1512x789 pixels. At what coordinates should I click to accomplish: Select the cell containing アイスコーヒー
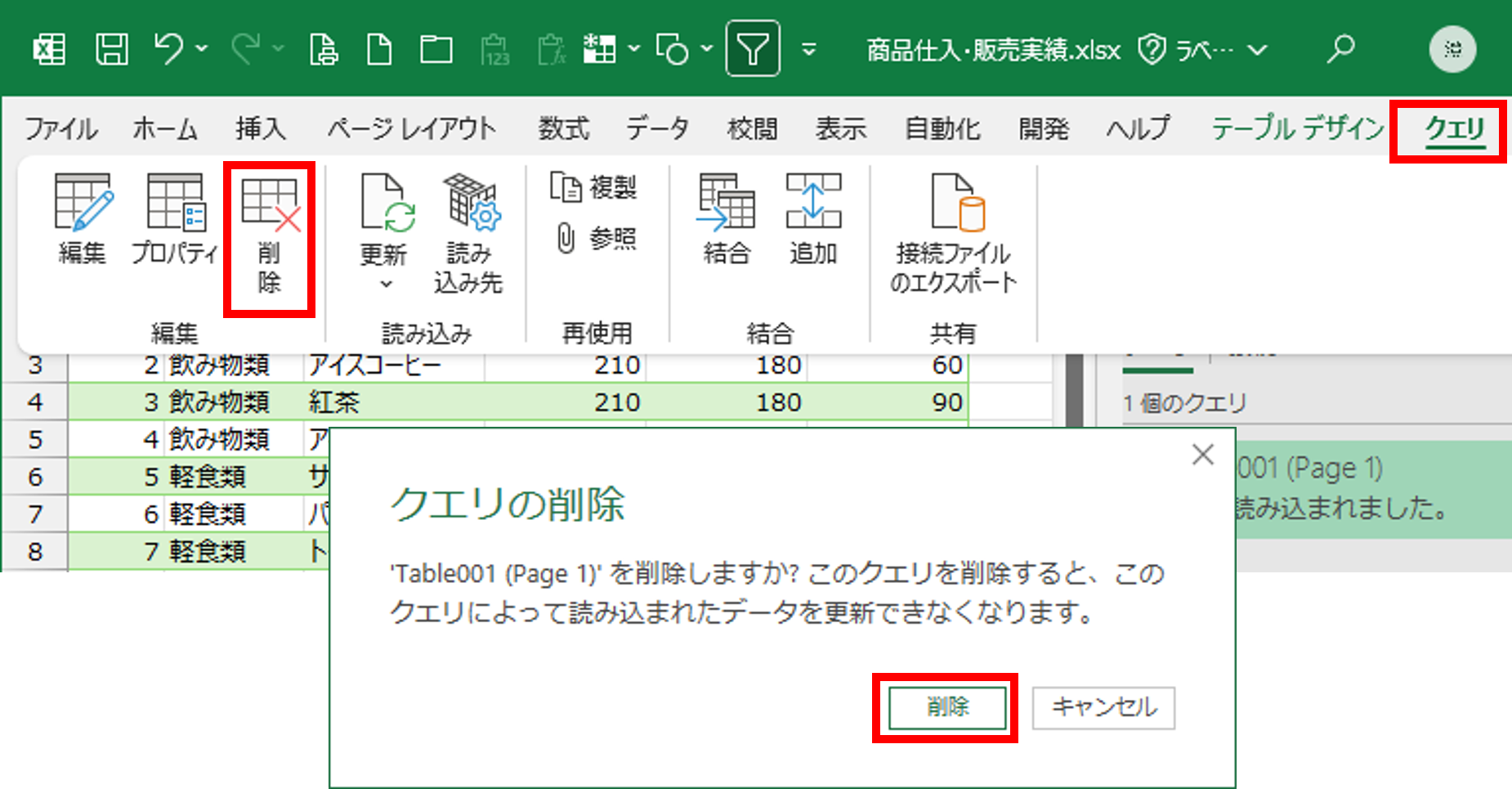coord(392,365)
